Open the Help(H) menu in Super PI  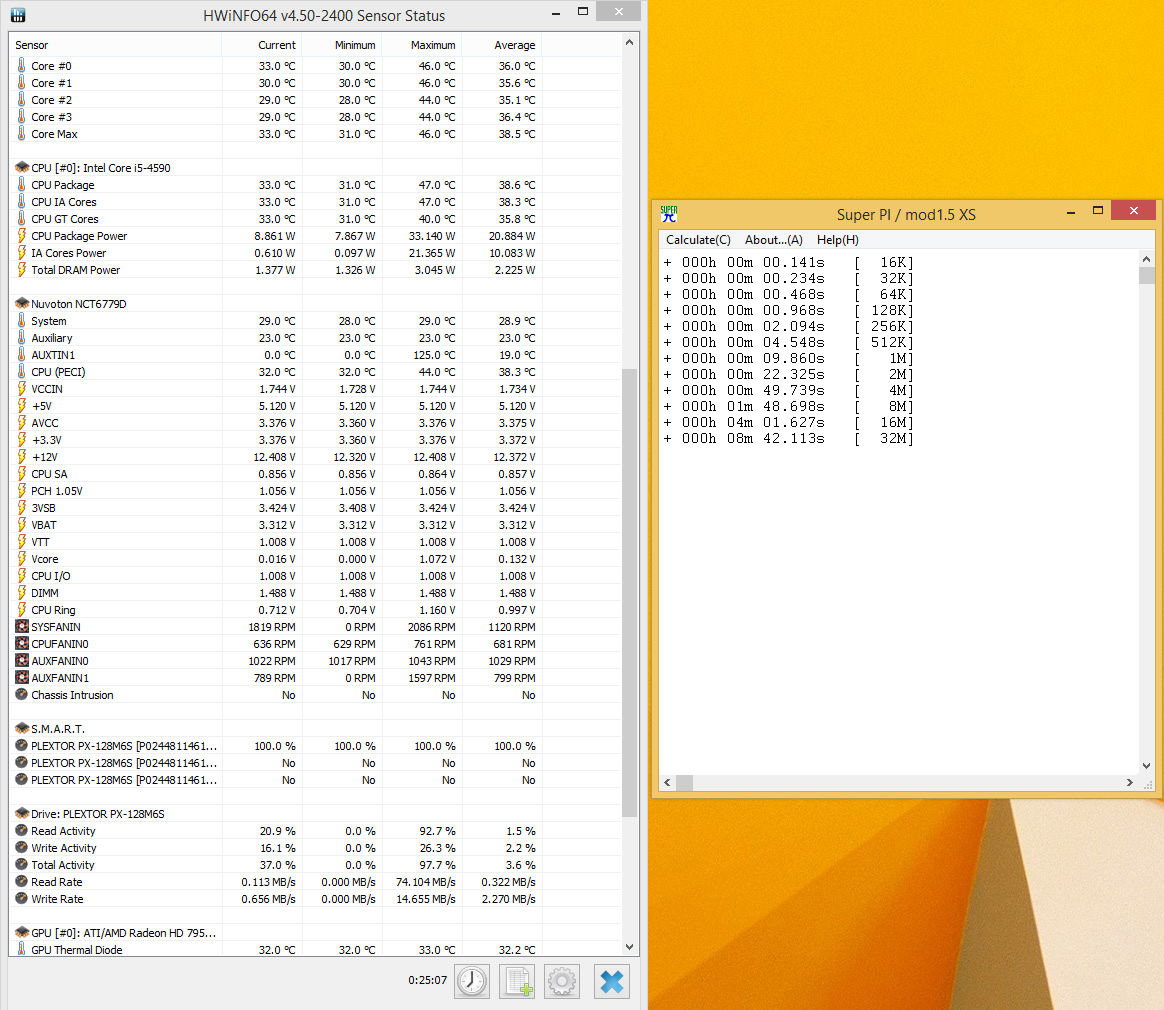[x=837, y=240]
